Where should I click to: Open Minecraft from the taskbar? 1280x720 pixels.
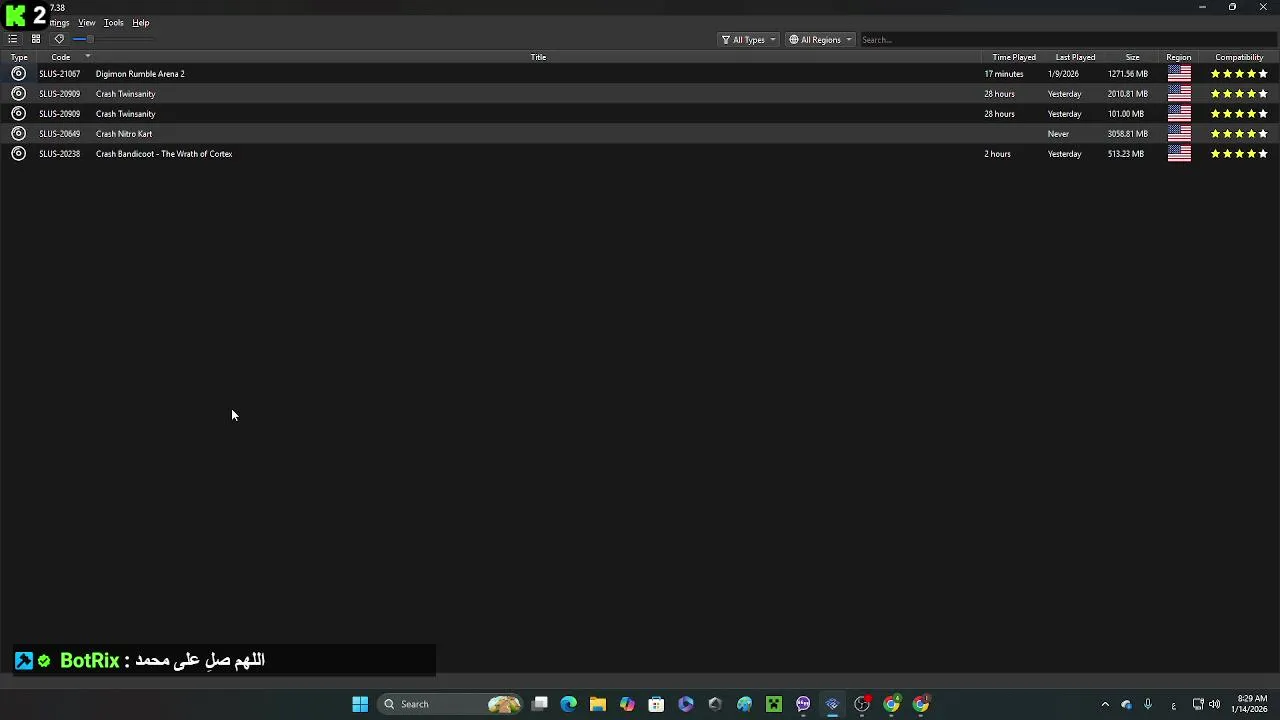(774, 704)
